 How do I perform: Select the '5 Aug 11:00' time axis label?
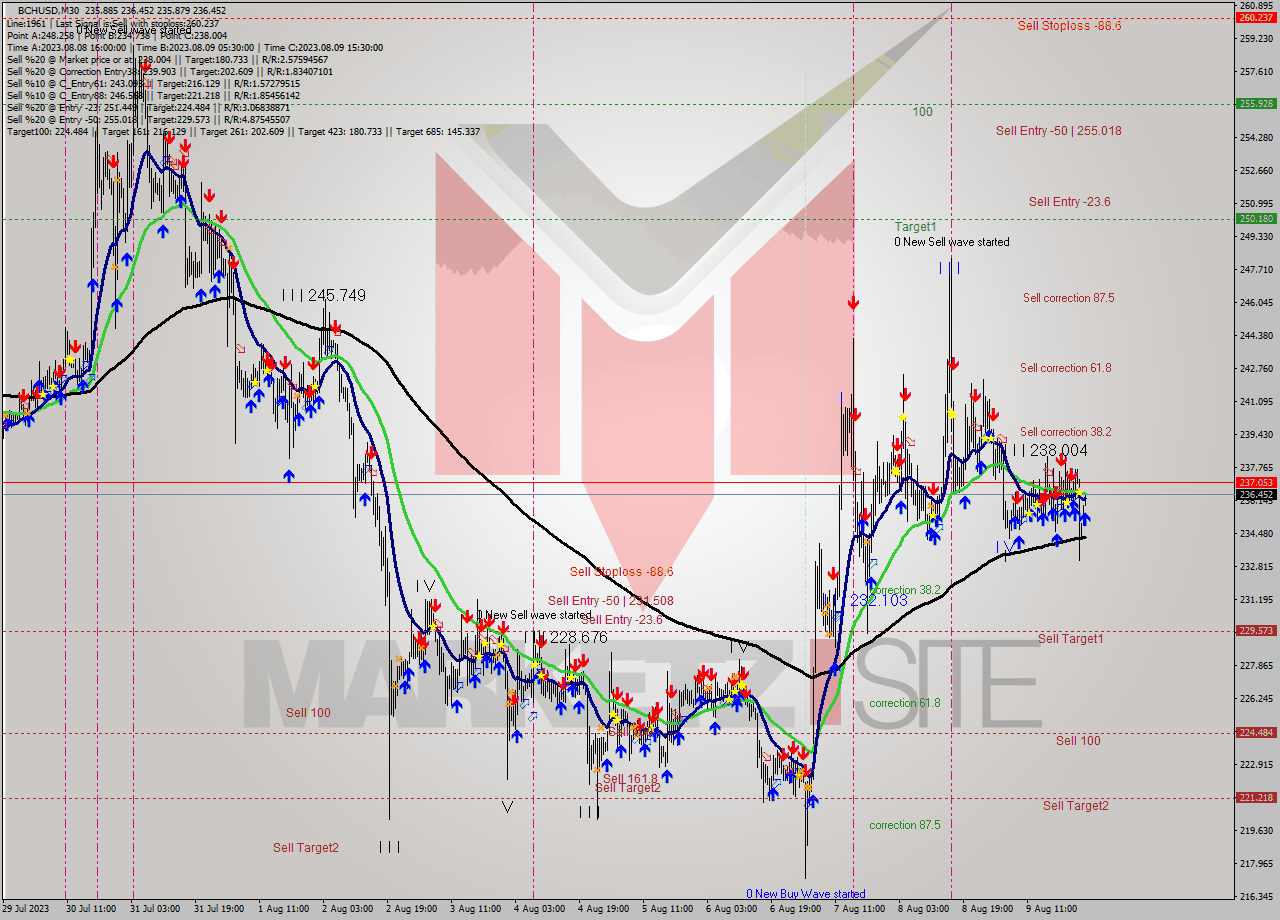point(667,909)
